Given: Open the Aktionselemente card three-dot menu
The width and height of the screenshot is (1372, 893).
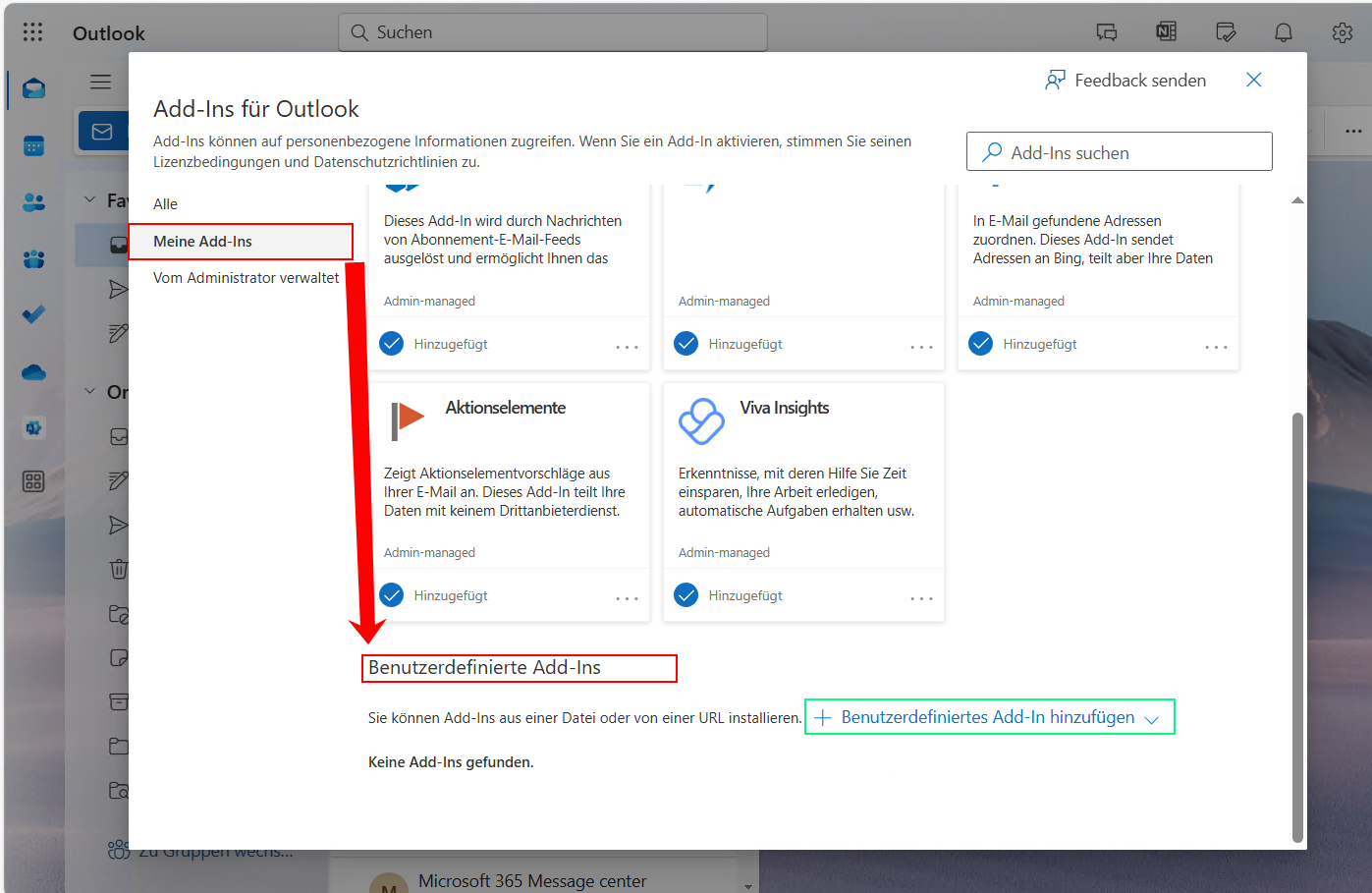Looking at the screenshot, I should pyautogui.click(x=627, y=598).
